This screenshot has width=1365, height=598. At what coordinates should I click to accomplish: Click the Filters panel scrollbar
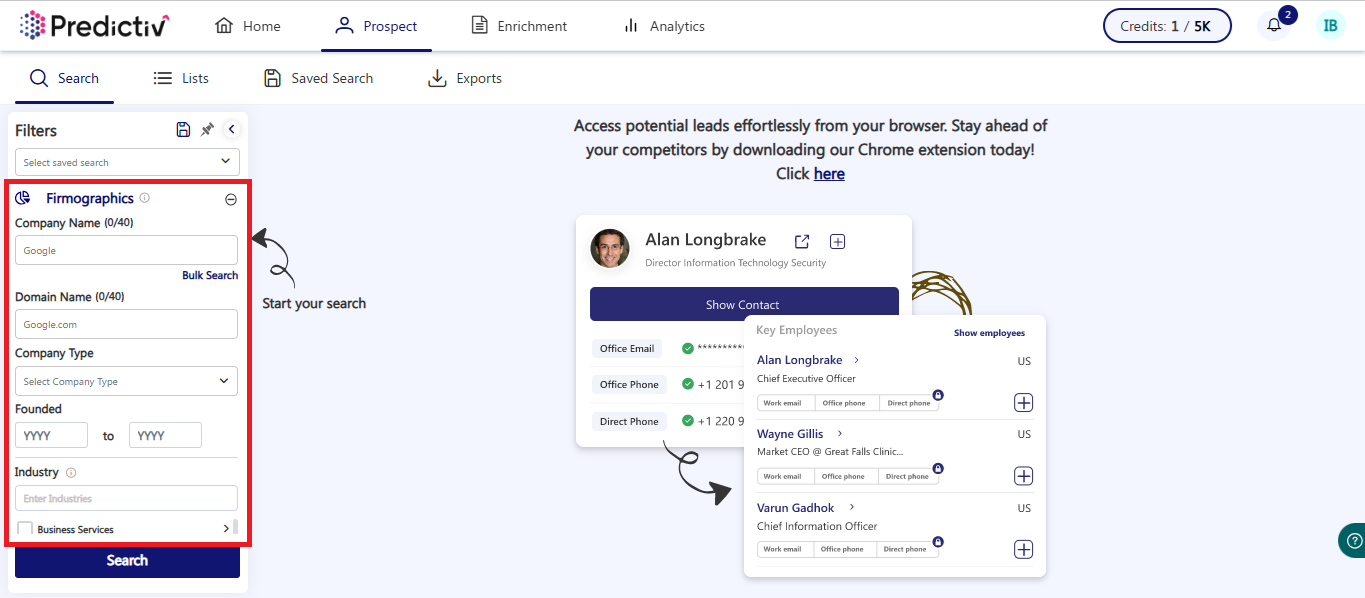pyautogui.click(x=236, y=528)
